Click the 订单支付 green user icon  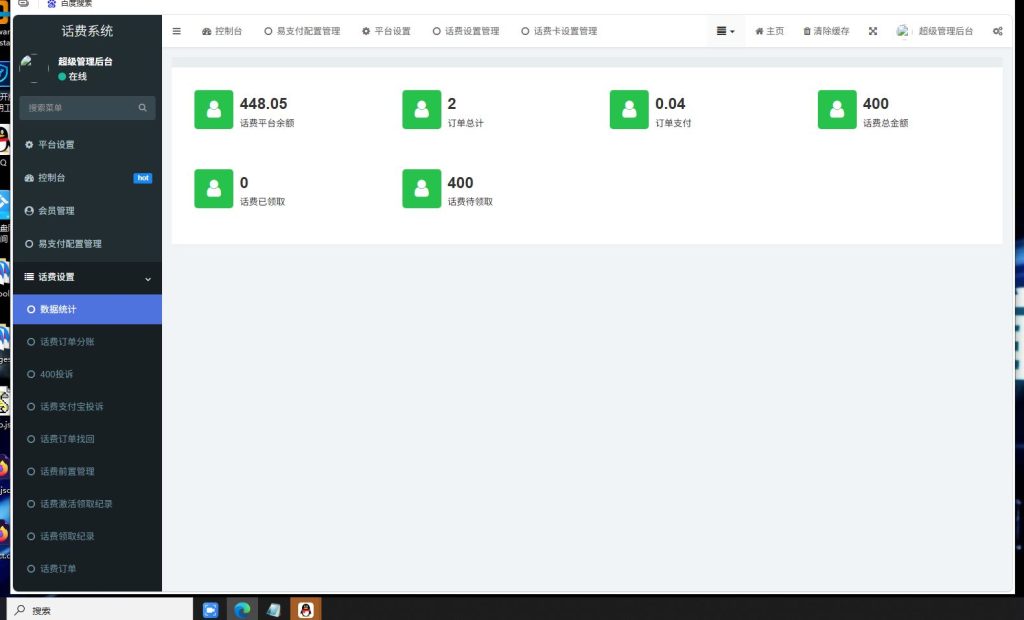click(629, 109)
